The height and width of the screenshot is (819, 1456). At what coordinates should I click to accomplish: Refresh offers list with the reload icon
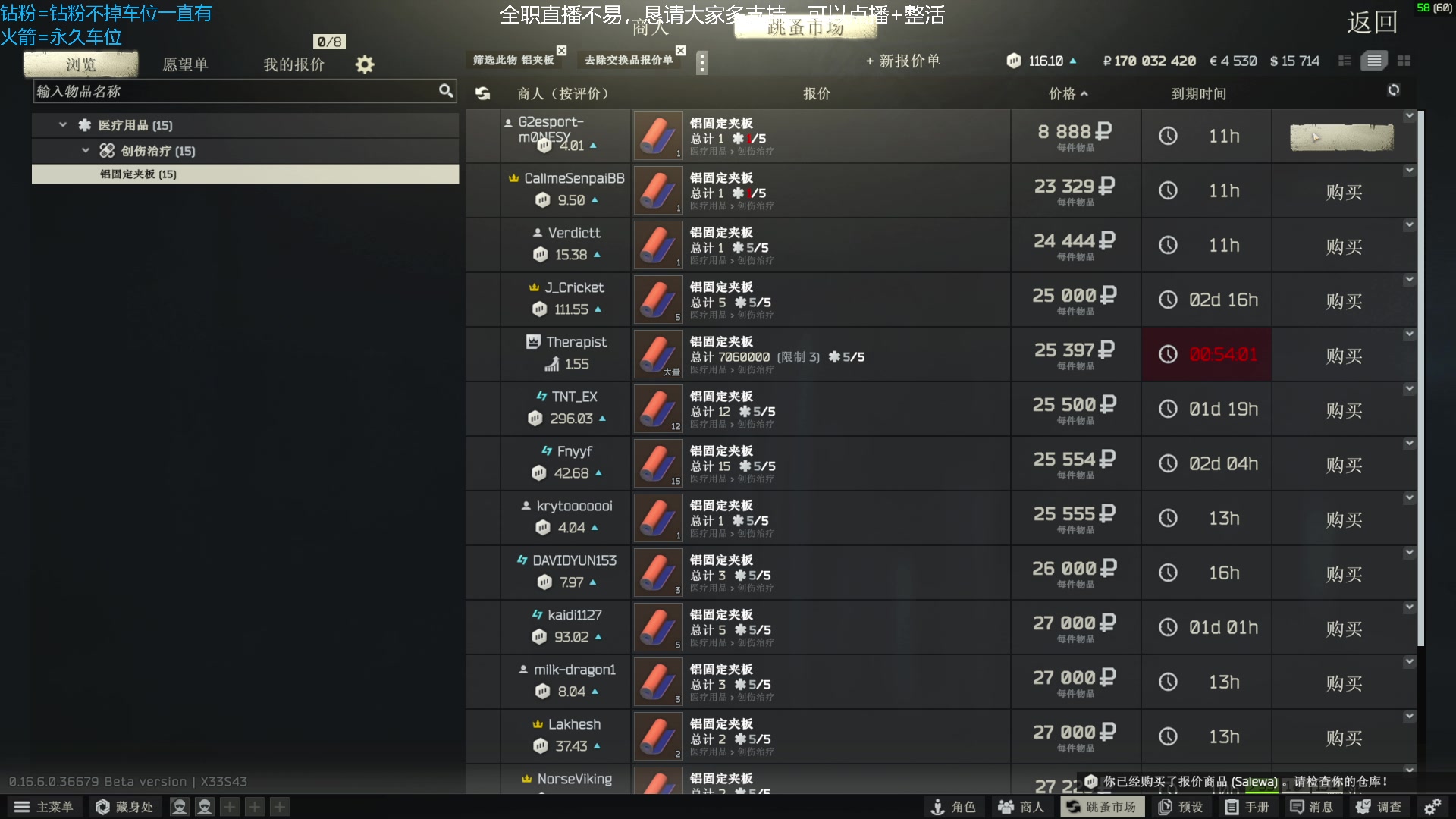pyautogui.click(x=1394, y=90)
